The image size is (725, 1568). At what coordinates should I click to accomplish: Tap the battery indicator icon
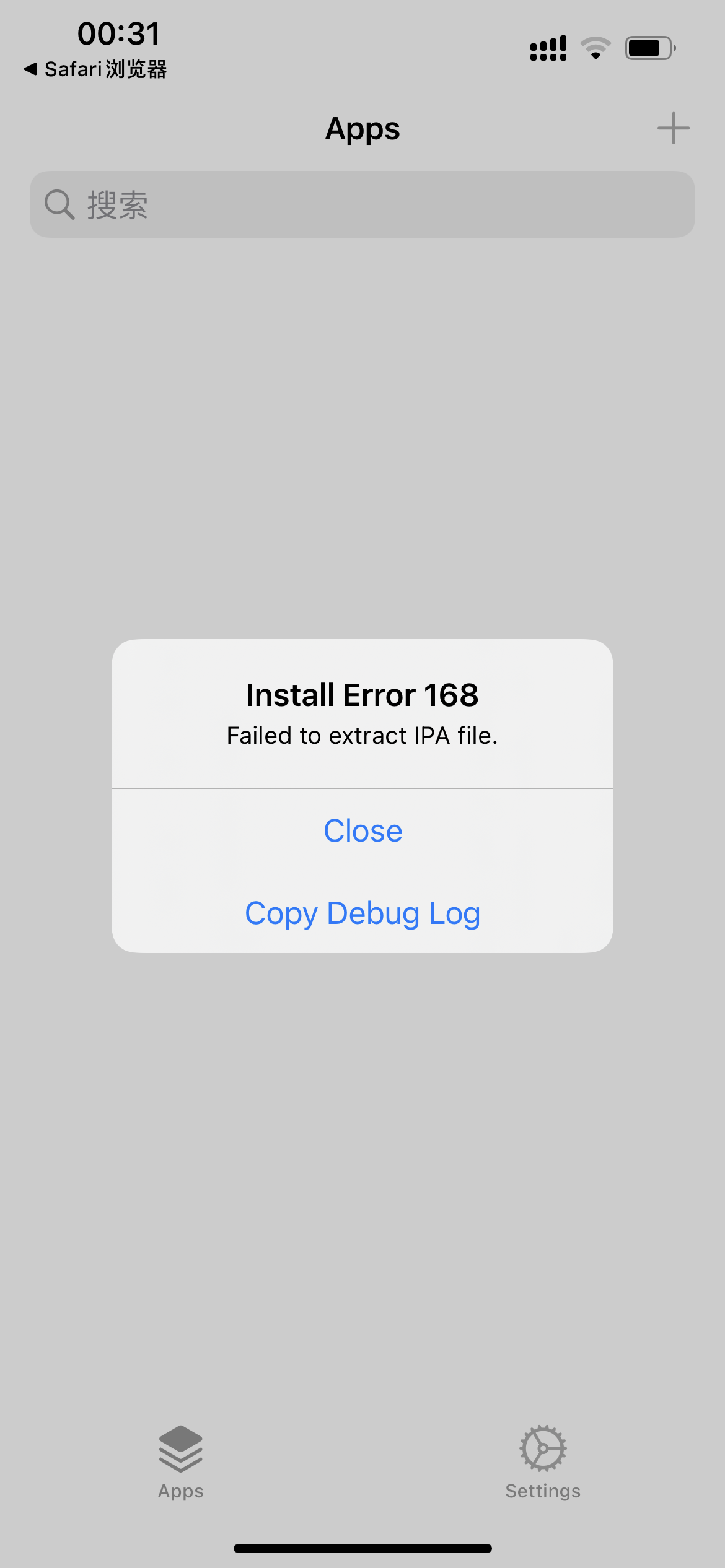(x=650, y=48)
